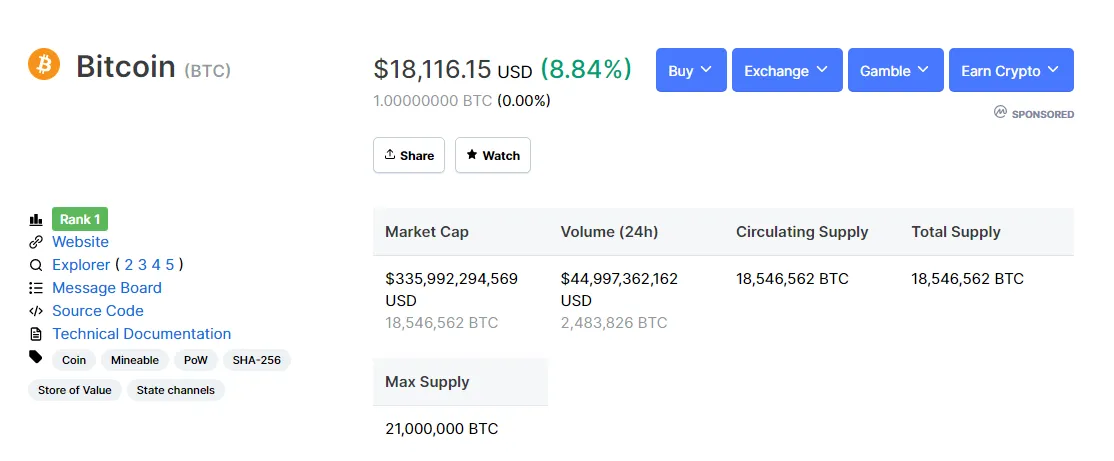Screen dimensions: 1114x461
Task: Open Explorer alternative 4
Action: pos(156,265)
